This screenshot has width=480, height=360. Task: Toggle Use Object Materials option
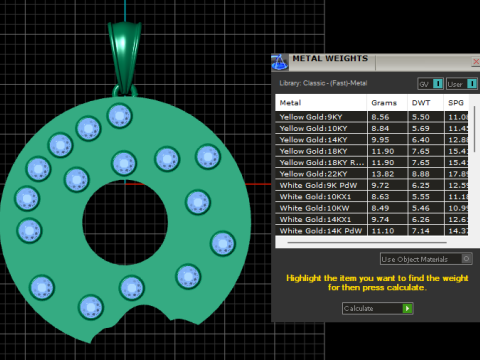pos(426,259)
